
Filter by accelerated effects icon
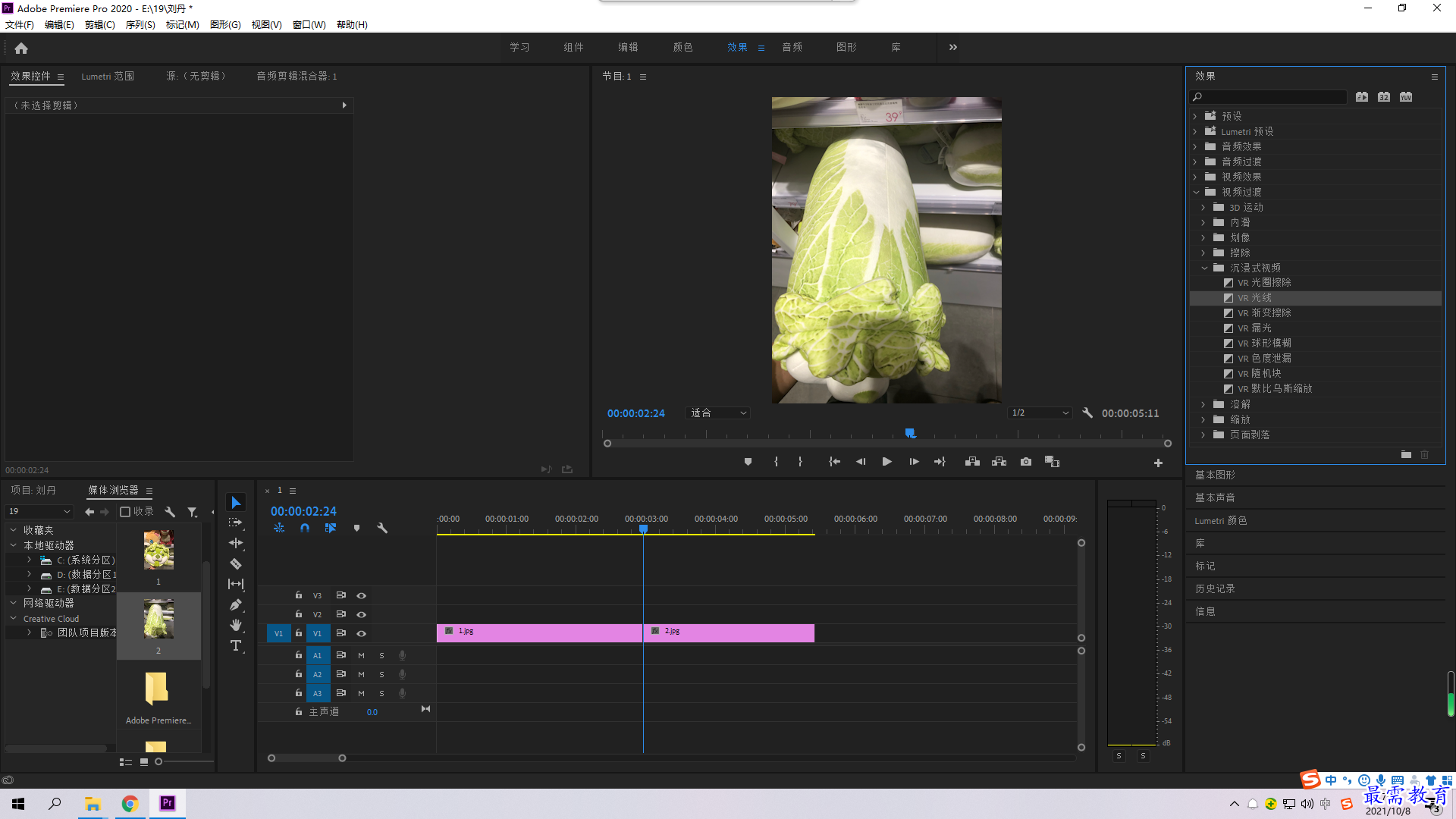1362,97
